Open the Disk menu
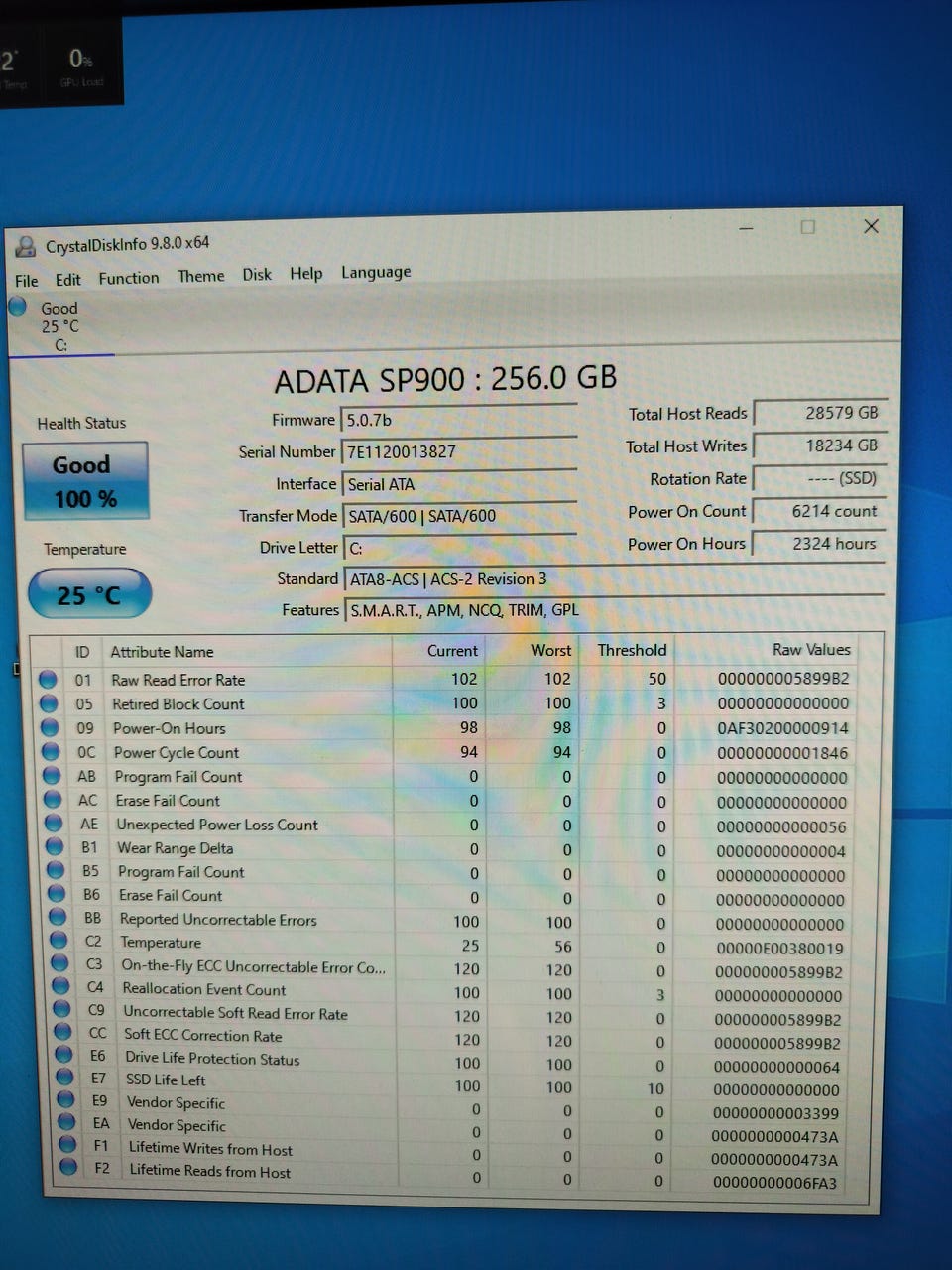 pyautogui.click(x=257, y=274)
